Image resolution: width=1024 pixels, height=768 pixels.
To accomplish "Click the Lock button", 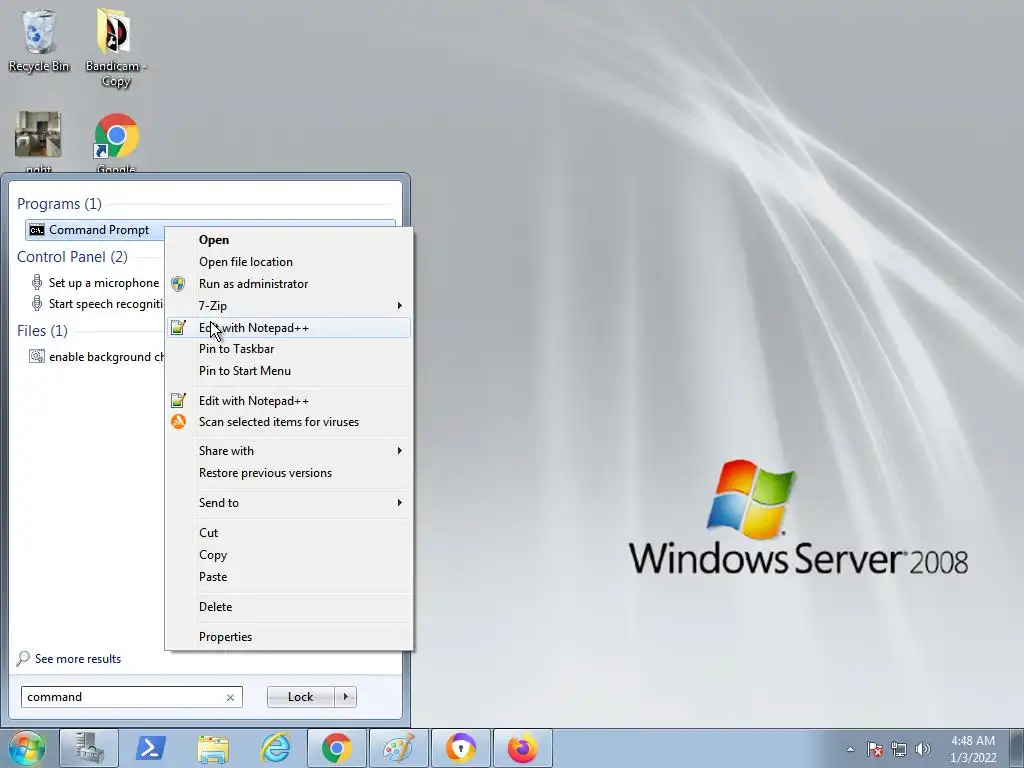I will pyautogui.click(x=300, y=697).
